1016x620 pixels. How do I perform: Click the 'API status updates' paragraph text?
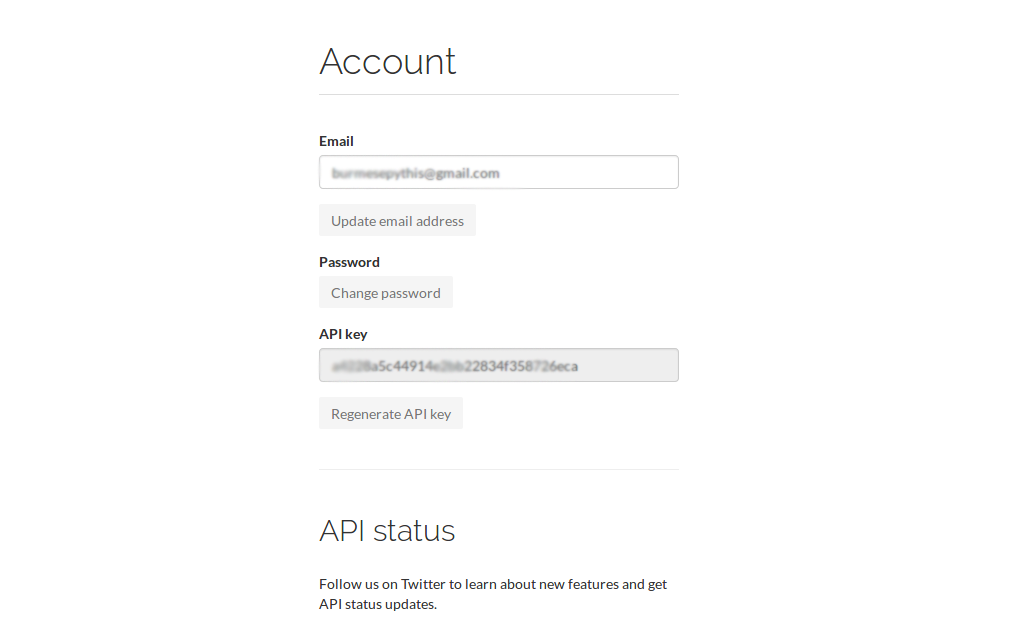click(378, 604)
